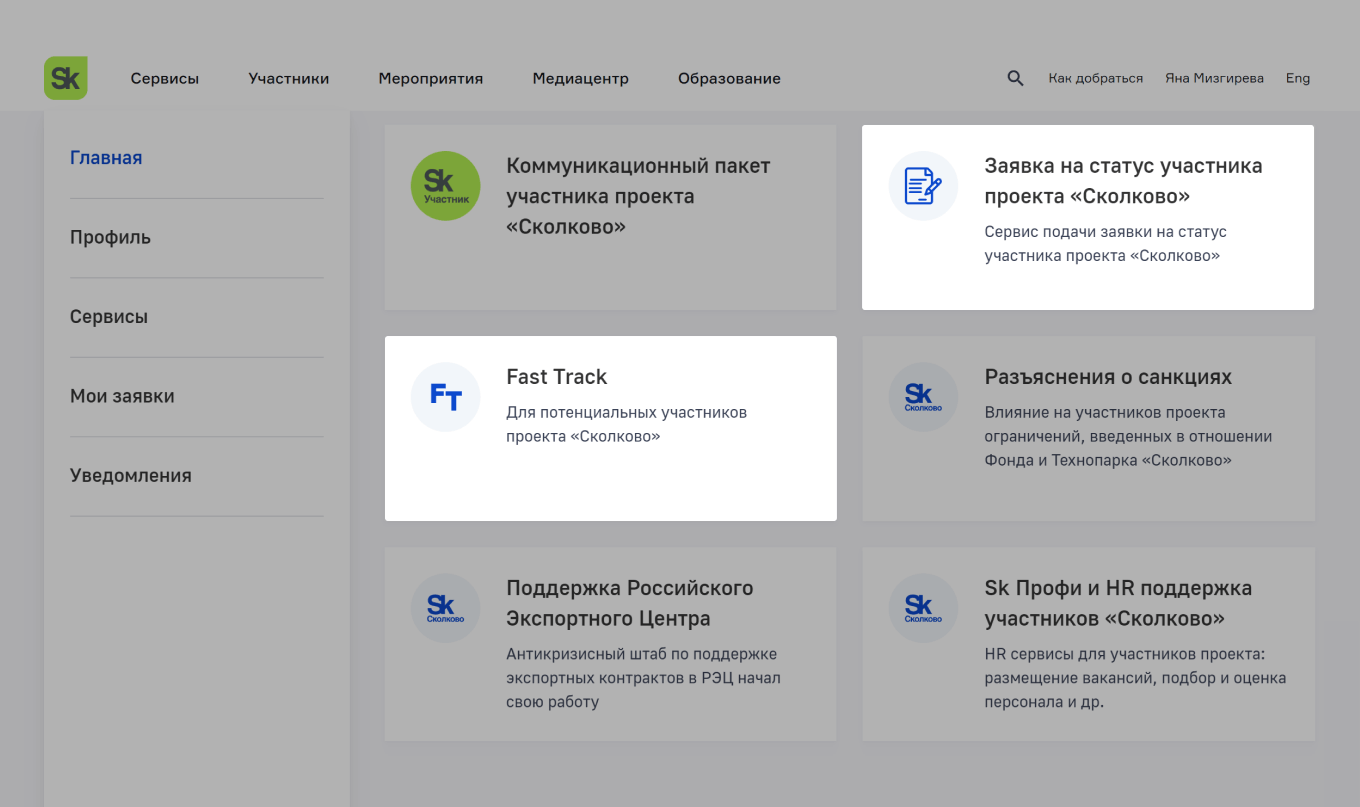This screenshot has width=1360, height=807.
Task: Open the Участники top menu
Action: 289,78
